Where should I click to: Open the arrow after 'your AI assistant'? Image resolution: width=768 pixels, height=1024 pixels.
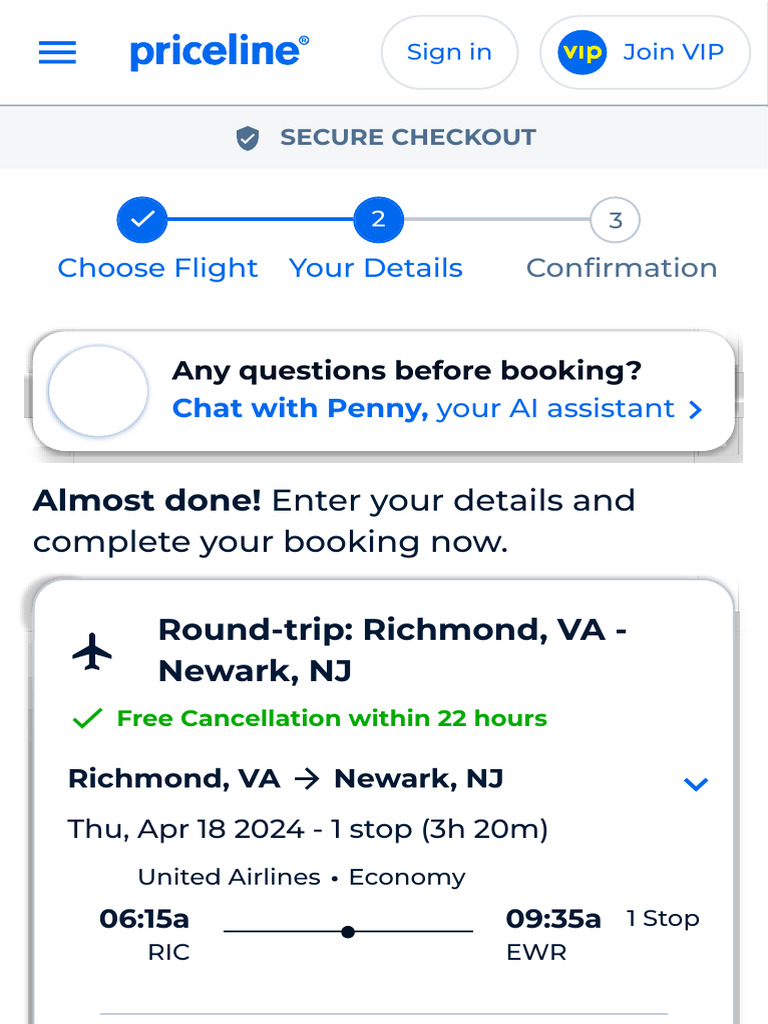pos(696,409)
